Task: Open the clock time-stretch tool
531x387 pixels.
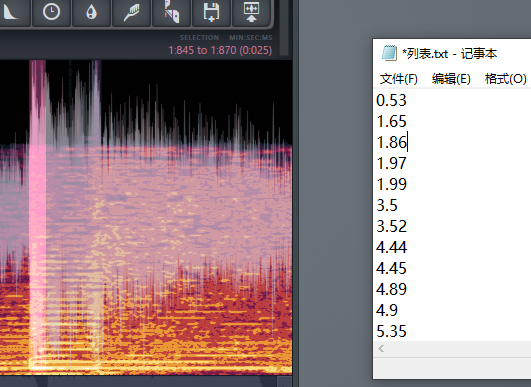Action: 51,12
